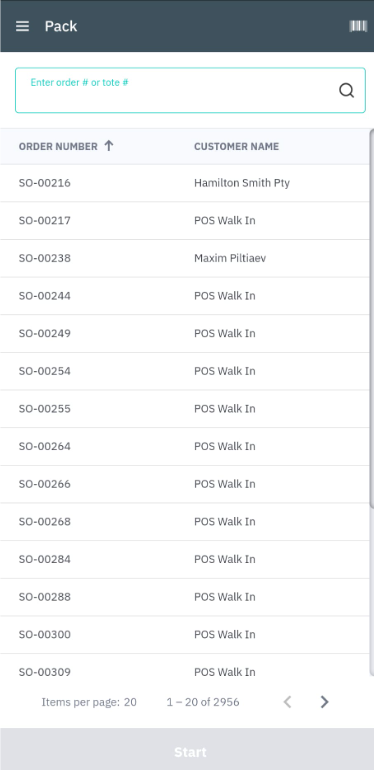Select Hamilton Smith Pty customer cell
Image resolution: width=374 pixels, height=770 pixels.
[242, 183]
